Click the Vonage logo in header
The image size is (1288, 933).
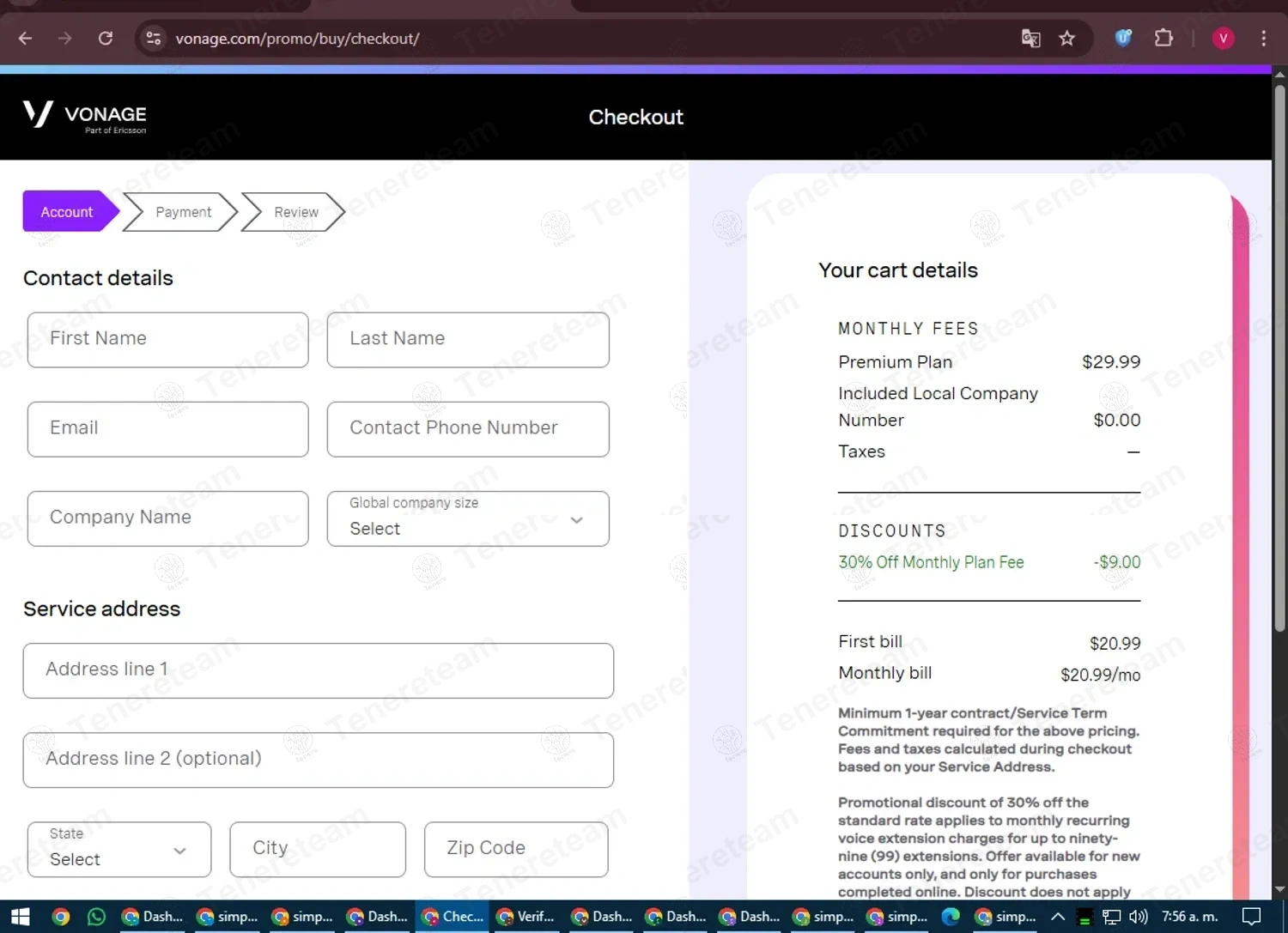(x=84, y=117)
